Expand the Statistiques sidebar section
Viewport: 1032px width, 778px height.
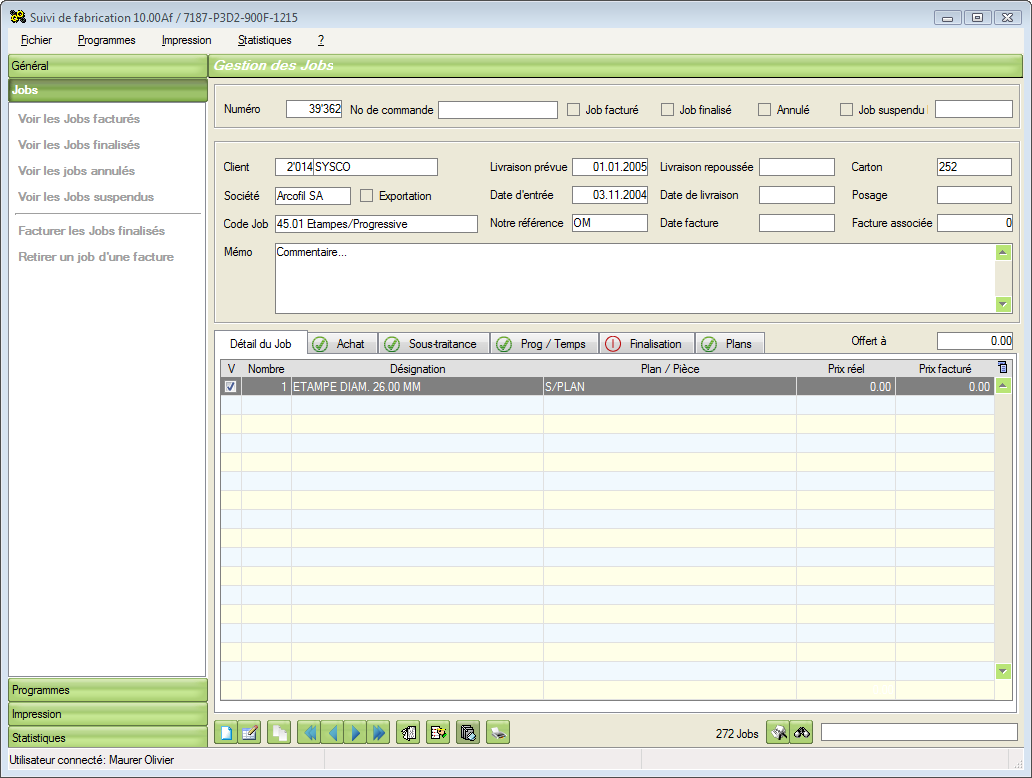(108, 738)
